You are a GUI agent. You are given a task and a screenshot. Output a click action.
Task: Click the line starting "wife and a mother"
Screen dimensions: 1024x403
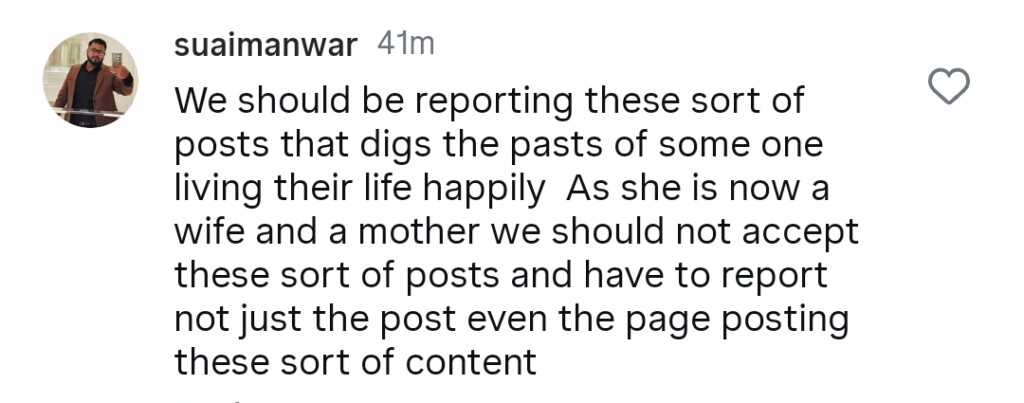(516, 232)
